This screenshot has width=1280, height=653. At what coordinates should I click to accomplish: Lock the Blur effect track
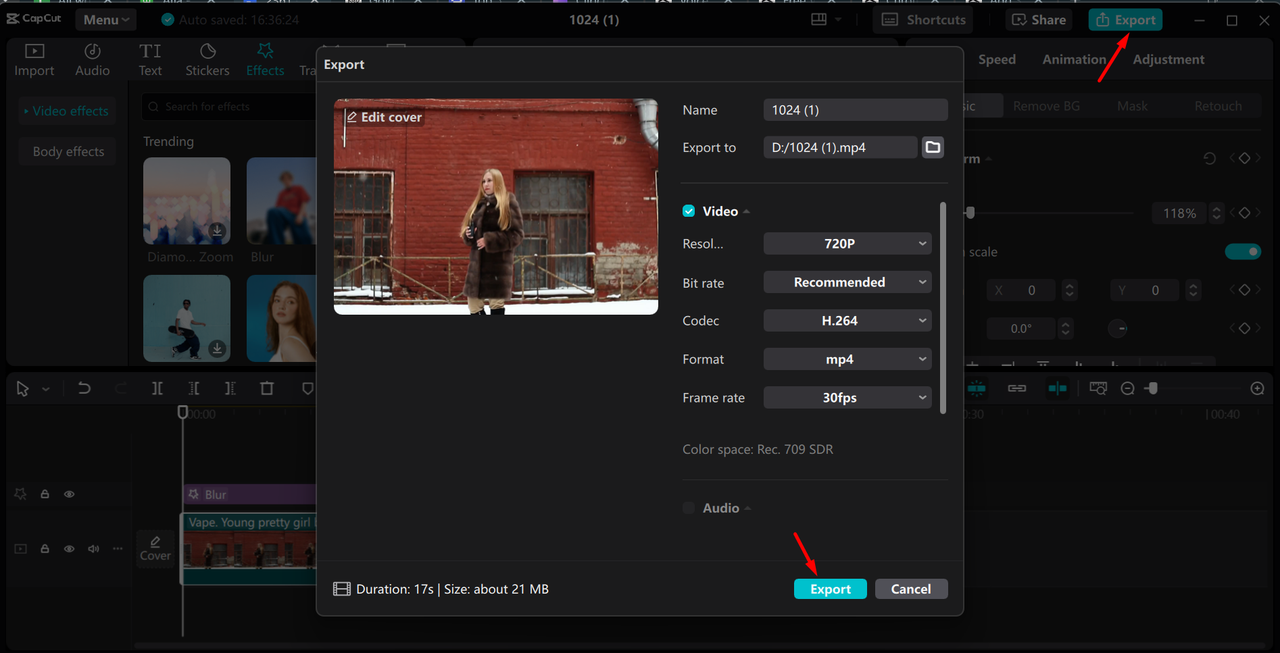coord(45,494)
